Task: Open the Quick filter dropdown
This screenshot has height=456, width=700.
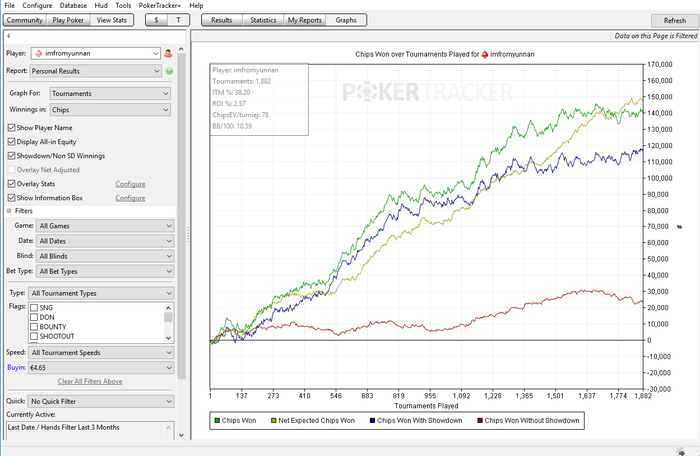Action: [101, 401]
